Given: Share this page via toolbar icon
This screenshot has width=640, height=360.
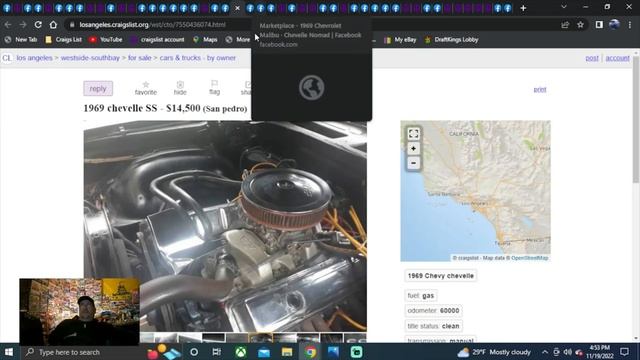Looking at the screenshot, I should pyautogui.click(x=565, y=25).
